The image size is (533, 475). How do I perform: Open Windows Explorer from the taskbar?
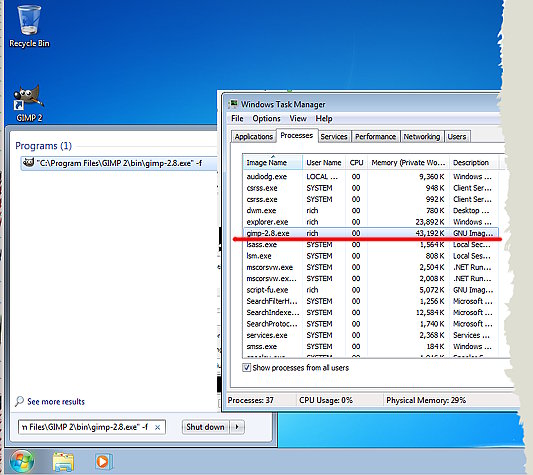tap(63, 462)
